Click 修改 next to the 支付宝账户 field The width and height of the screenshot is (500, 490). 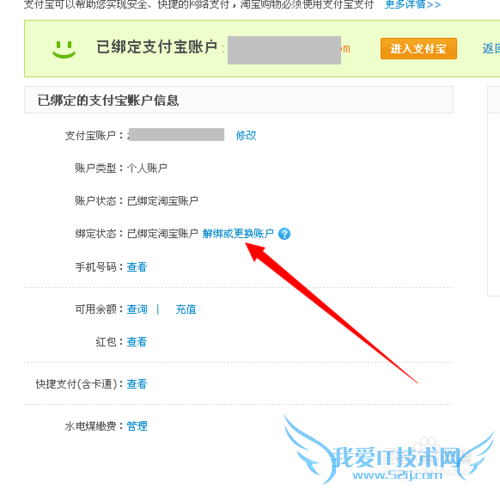[246, 135]
